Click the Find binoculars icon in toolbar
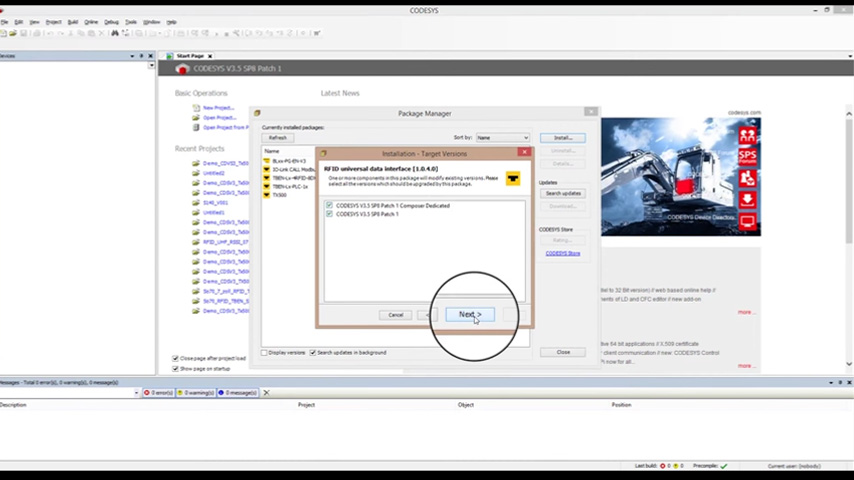The width and height of the screenshot is (854, 480). [x=115, y=33]
